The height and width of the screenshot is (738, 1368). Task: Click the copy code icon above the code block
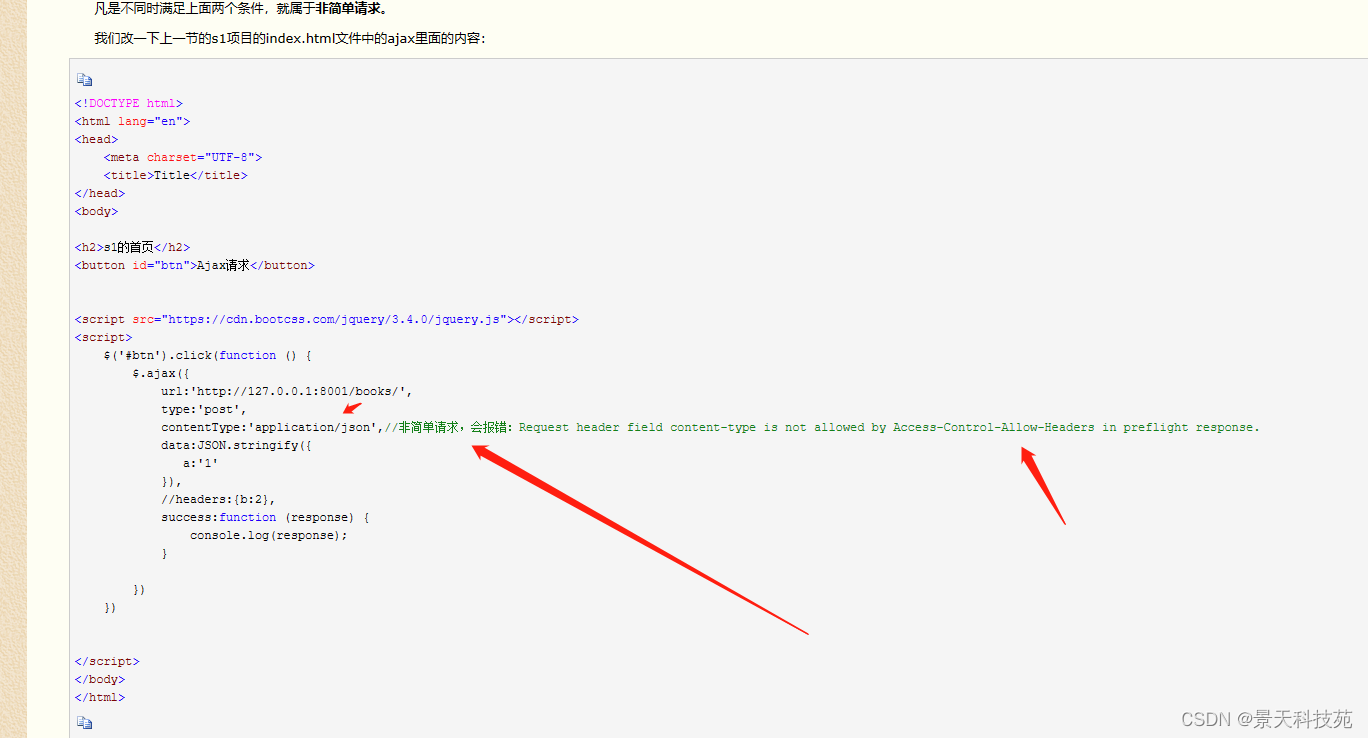coord(84,80)
